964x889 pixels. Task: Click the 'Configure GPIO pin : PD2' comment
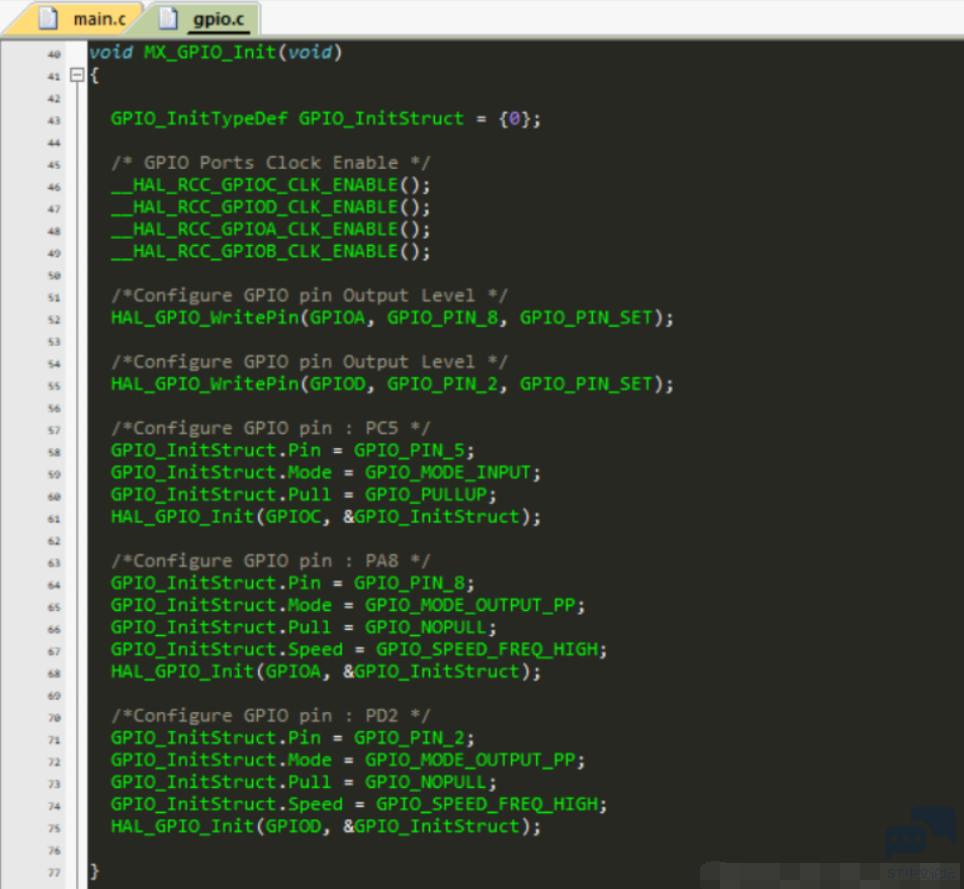click(271, 716)
